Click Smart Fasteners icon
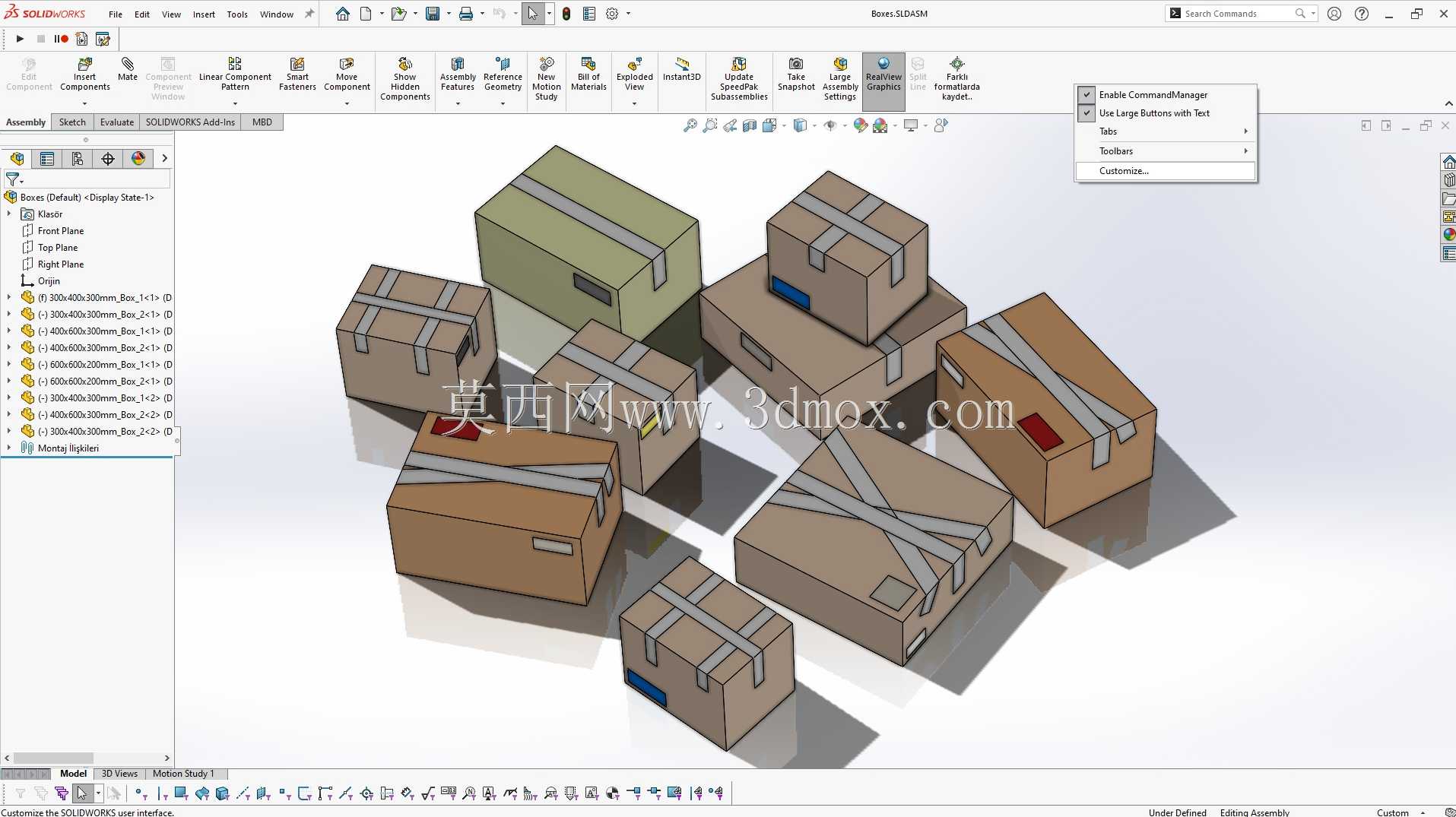 click(x=297, y=74)
